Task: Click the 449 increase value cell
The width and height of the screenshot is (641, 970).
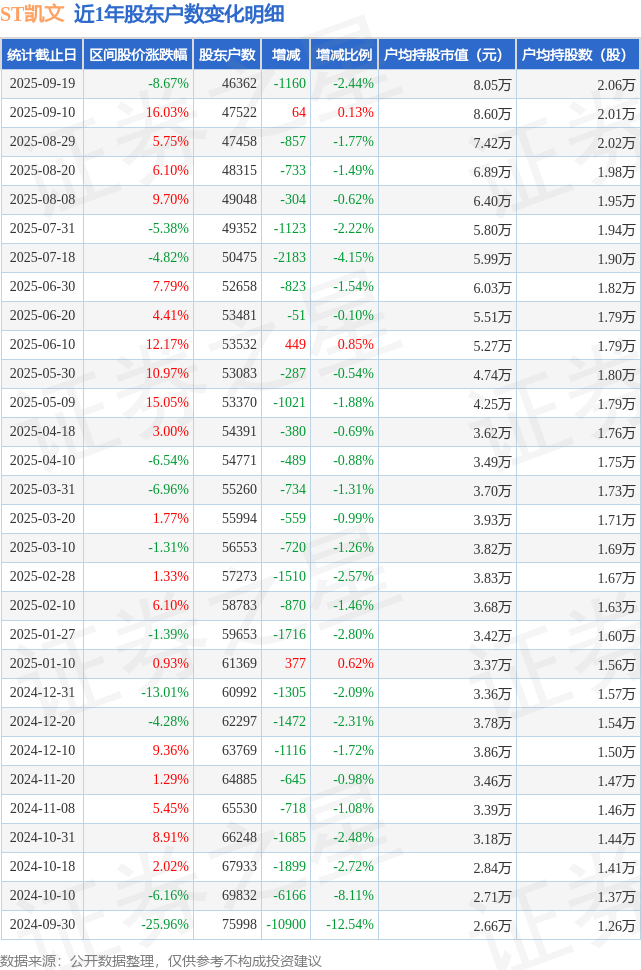Action: 295,345
